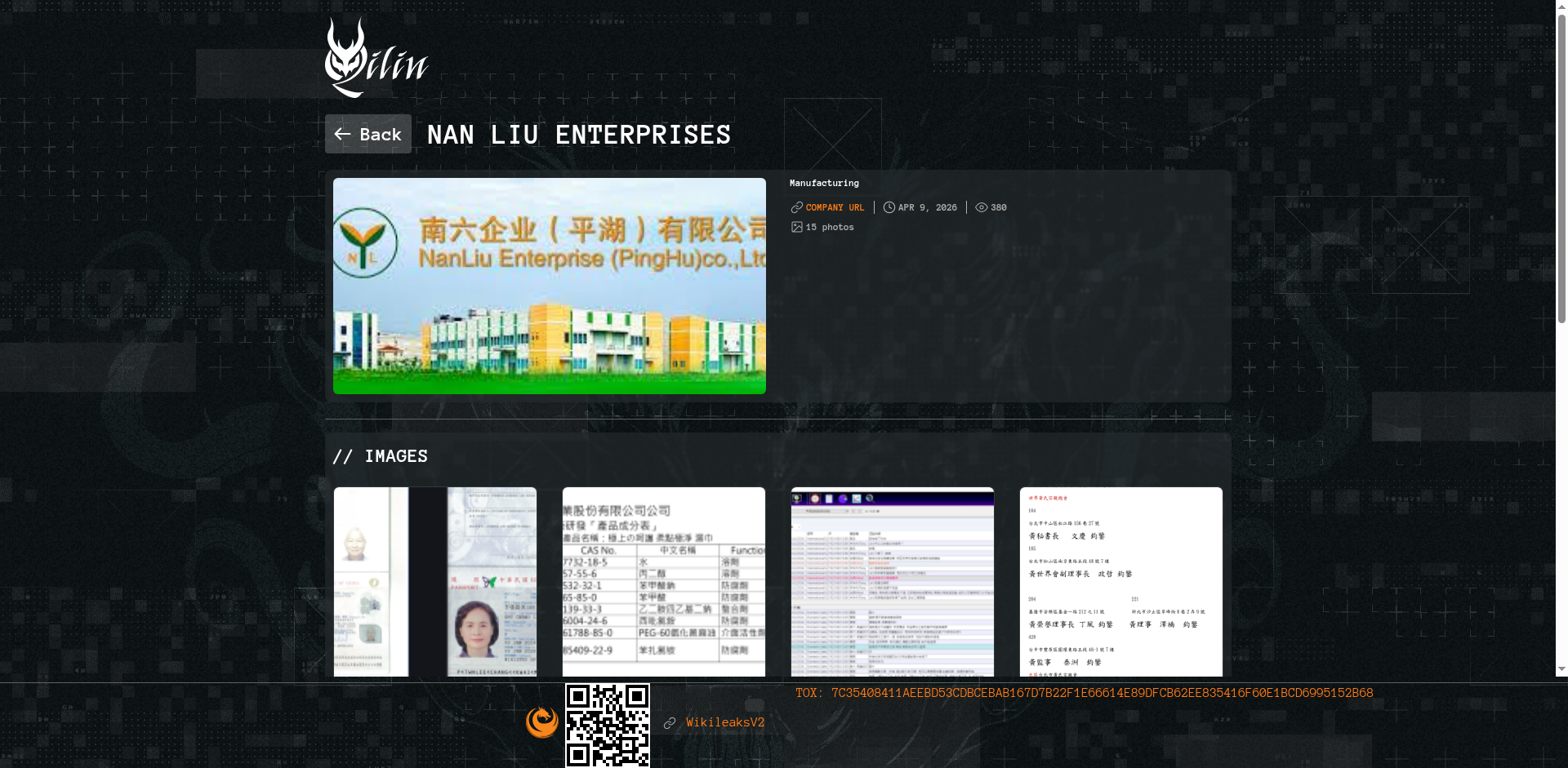Screen dimensions: 1568x768
Task: Open the passport scan thumbnail
Action: coord(435,582)
